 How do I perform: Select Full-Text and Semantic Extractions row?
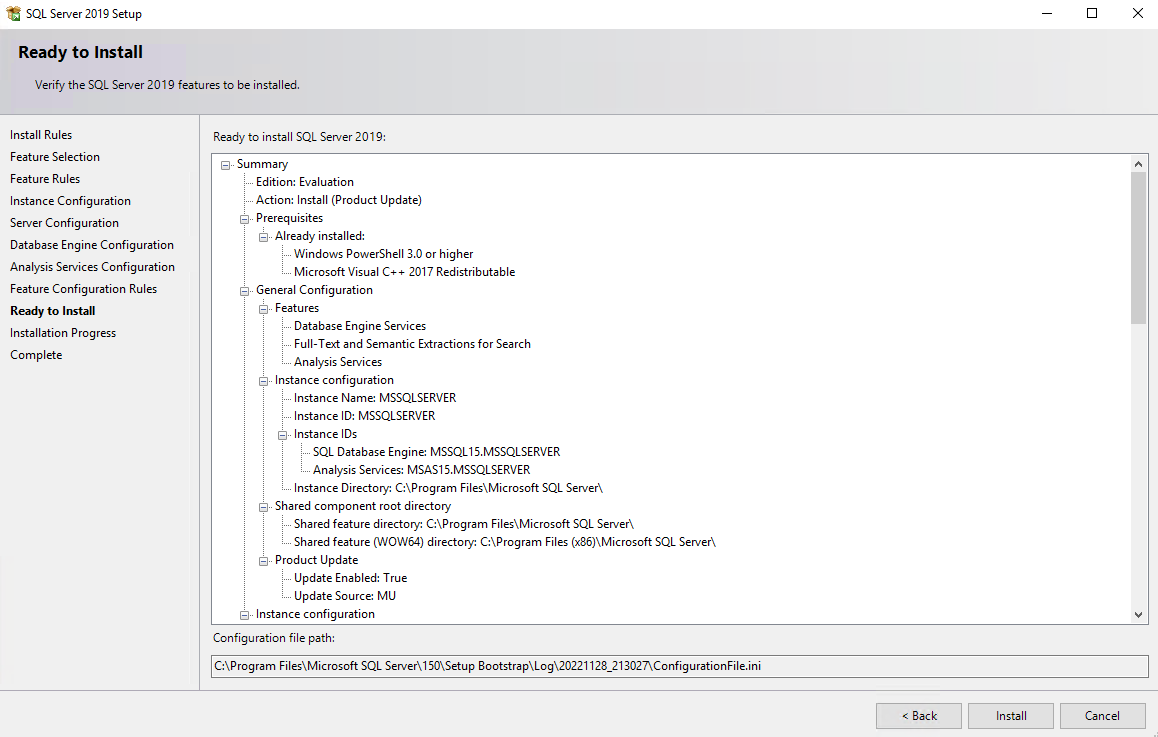click(x=412, y=344)
